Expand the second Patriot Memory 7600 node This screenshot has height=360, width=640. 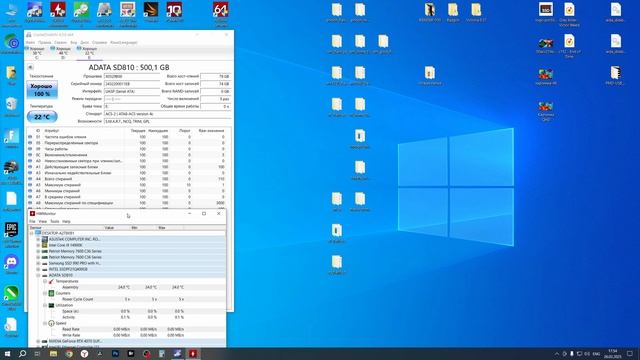38,257
